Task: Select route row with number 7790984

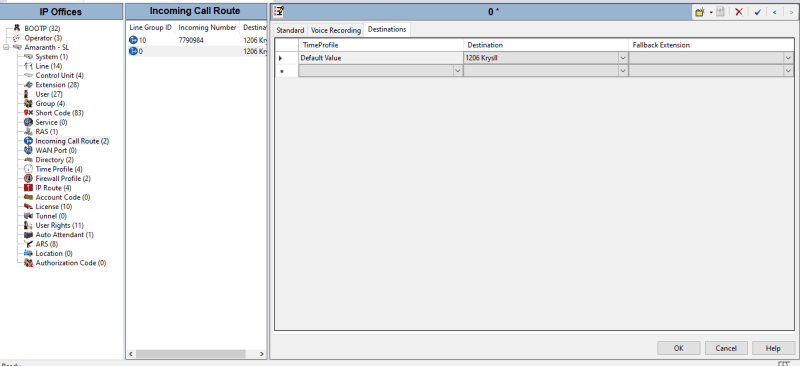Action: [196, 40]
